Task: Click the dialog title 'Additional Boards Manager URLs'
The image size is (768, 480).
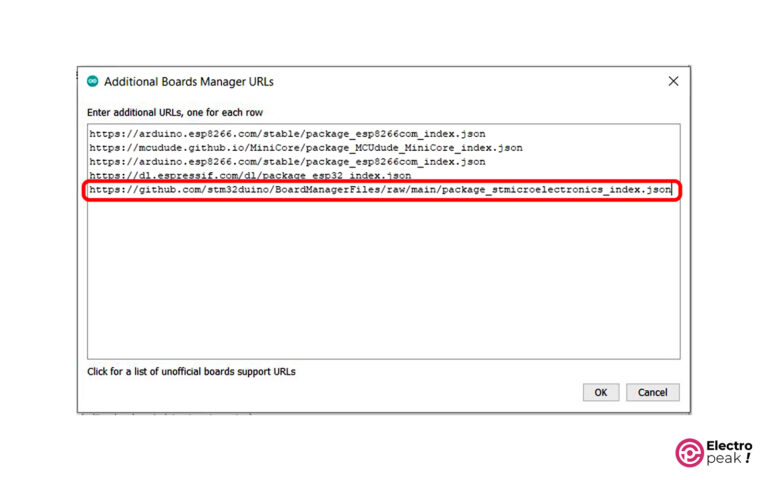Action: tap(188, 81)
